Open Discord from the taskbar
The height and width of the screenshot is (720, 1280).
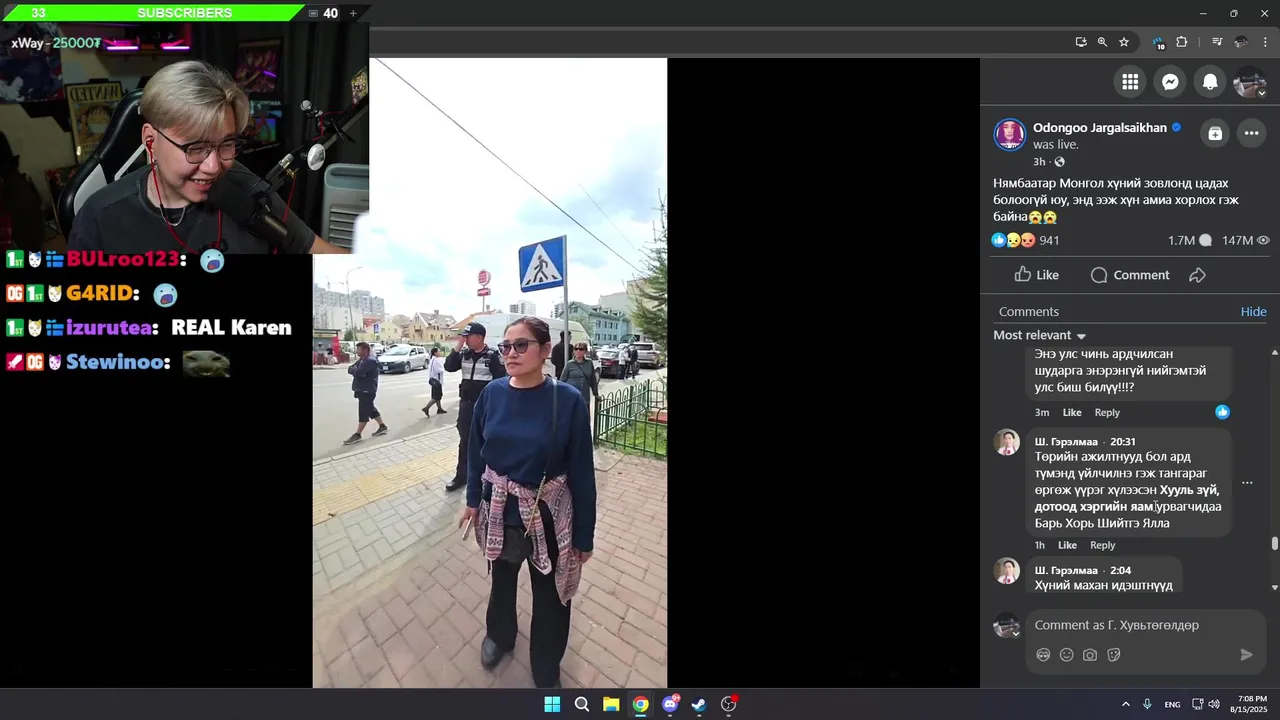(670, 704)
